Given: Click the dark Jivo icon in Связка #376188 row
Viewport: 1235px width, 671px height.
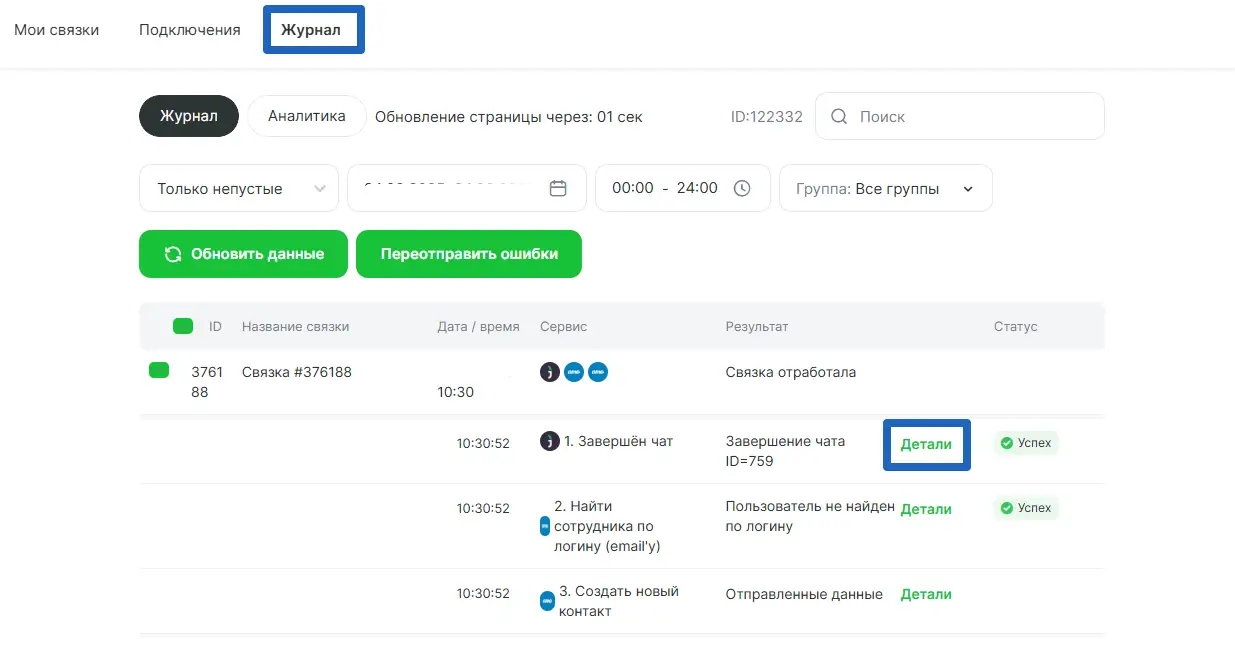Looking at the screenshot, I should pos(549,372).
